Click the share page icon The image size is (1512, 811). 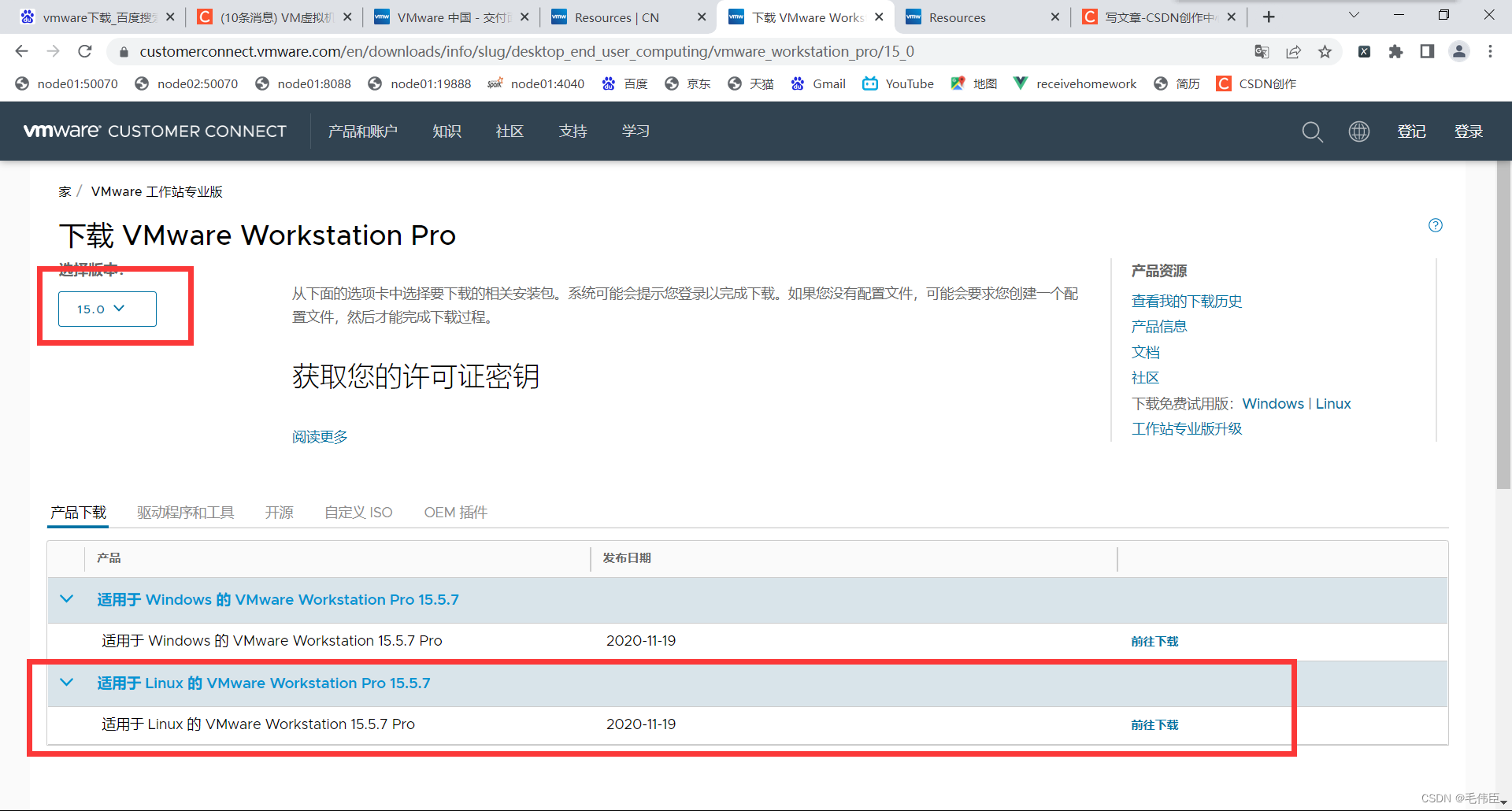(x=1293, y=51)
